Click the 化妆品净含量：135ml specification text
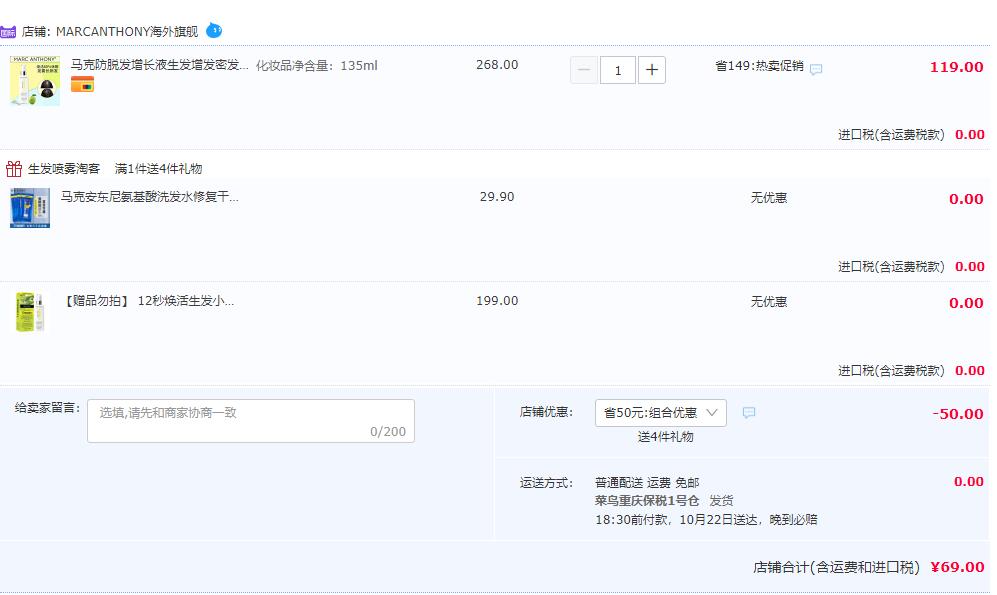Screen dimensions: 997x595 click(x=317, y=65)
